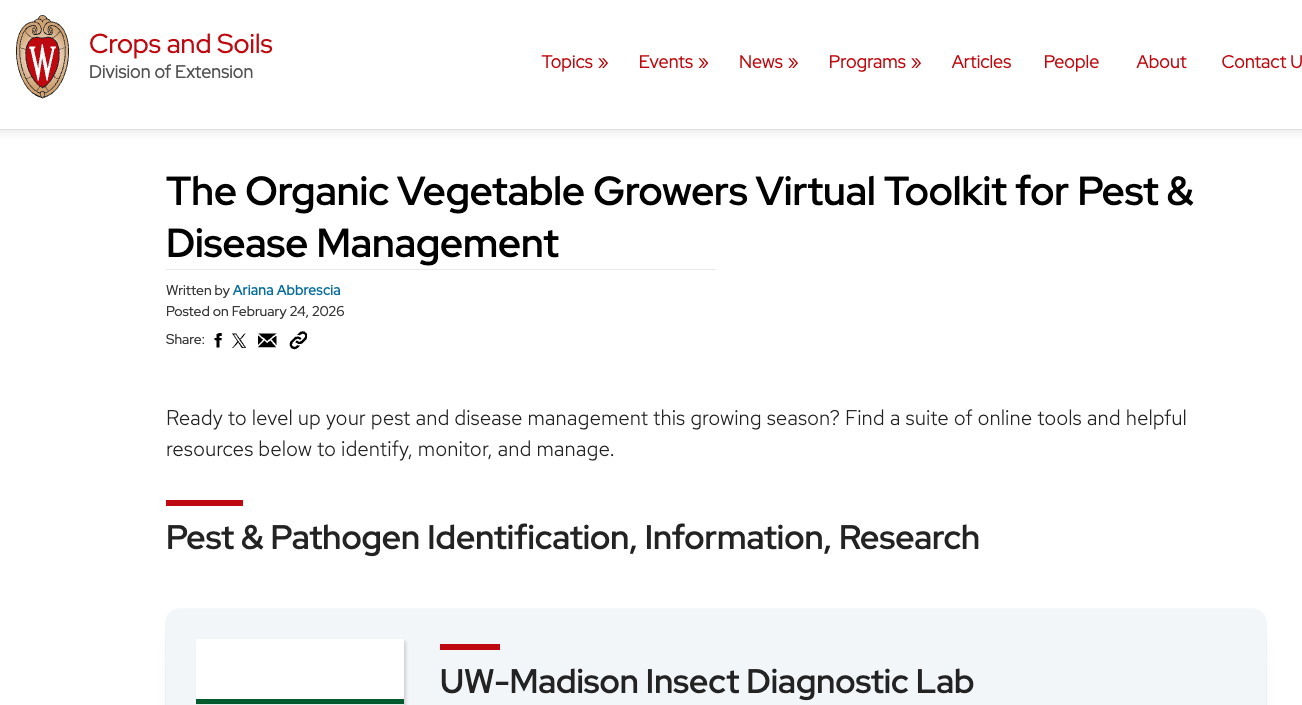Open author Ariana Abbrescia's profile
The height and width of the screenshot is (705, 1302).
click(x=287, y=290)
